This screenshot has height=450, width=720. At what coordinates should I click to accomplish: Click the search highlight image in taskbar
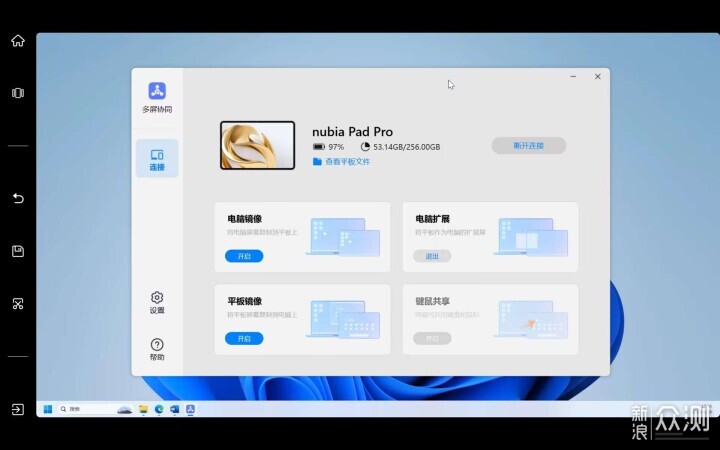point(125,409)
